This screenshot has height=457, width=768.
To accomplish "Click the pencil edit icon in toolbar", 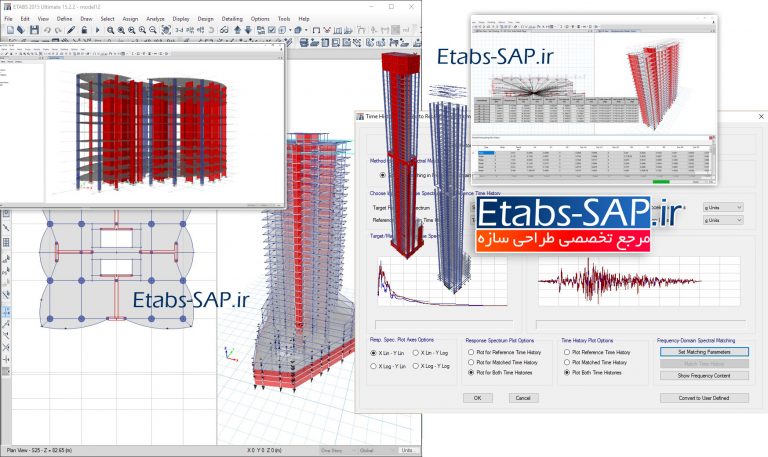I will pyautogui.click(x=72, y=30).
